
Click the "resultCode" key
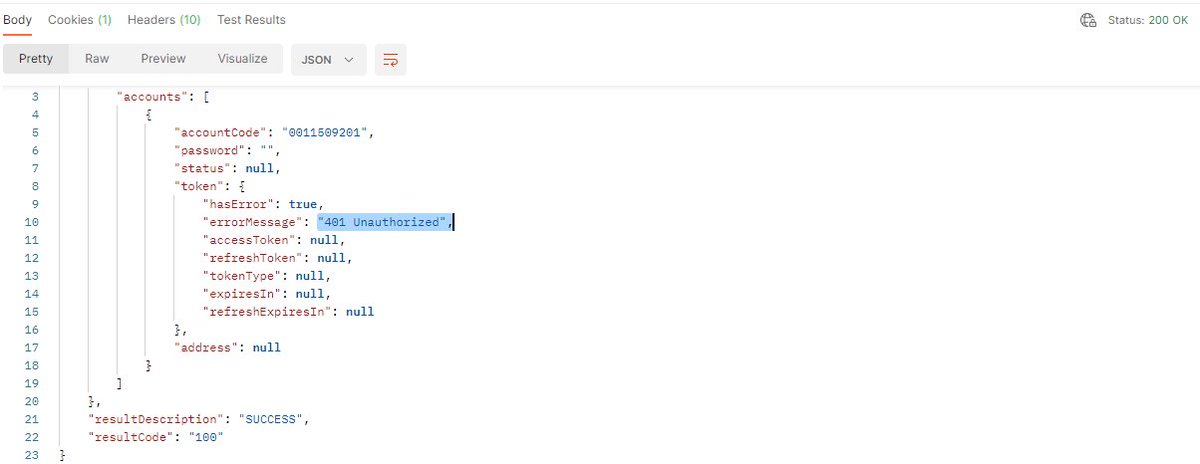coord(132,437)
